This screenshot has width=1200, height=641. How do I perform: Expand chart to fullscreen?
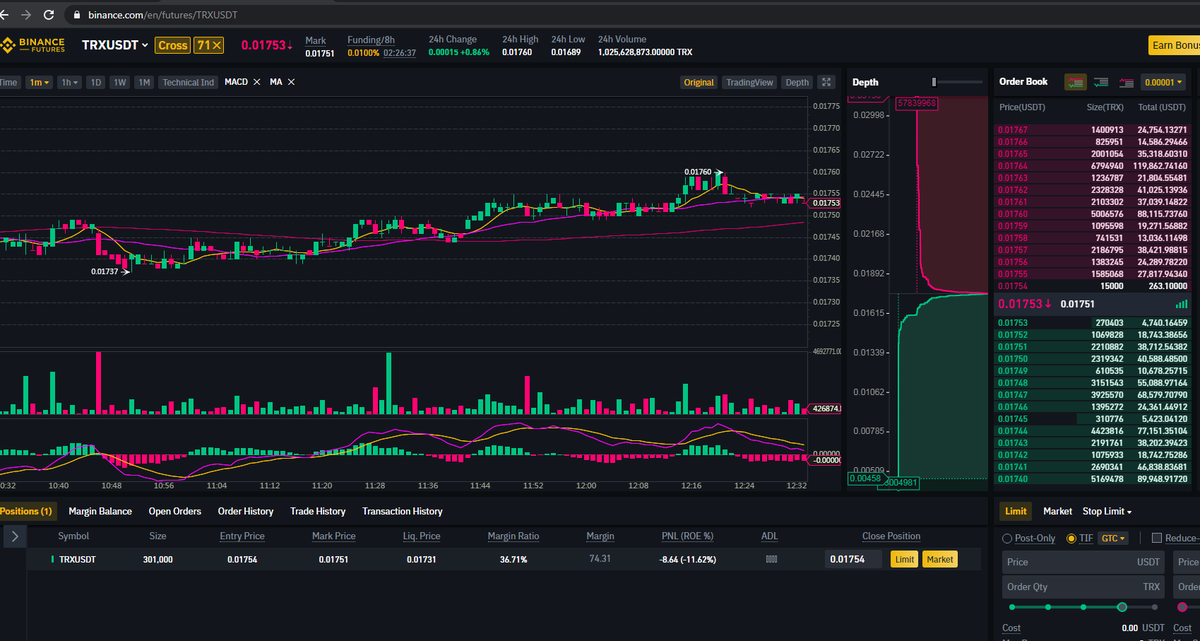(826, 82)
